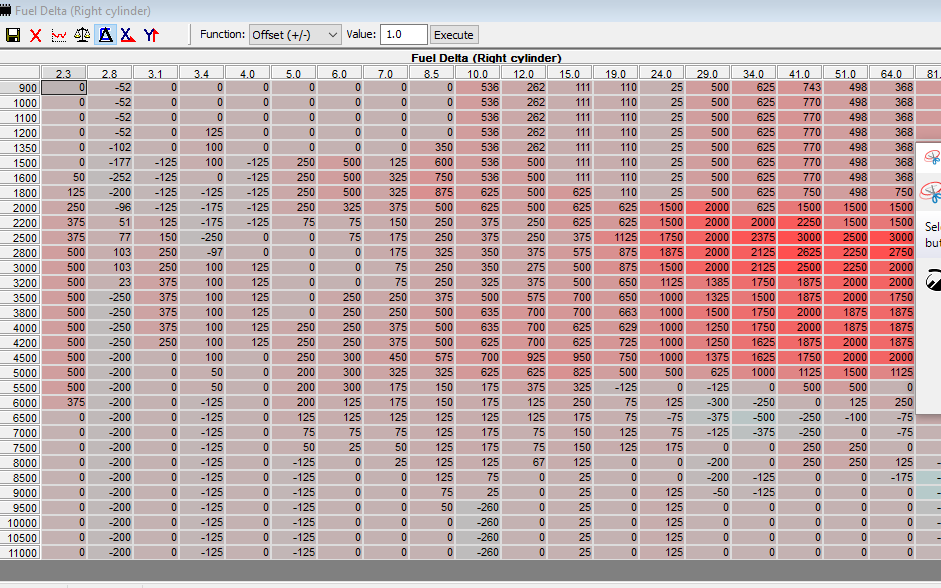Select the 10.0 column header
The width and height of the screenshot is (941, 588).
point(477,73)
